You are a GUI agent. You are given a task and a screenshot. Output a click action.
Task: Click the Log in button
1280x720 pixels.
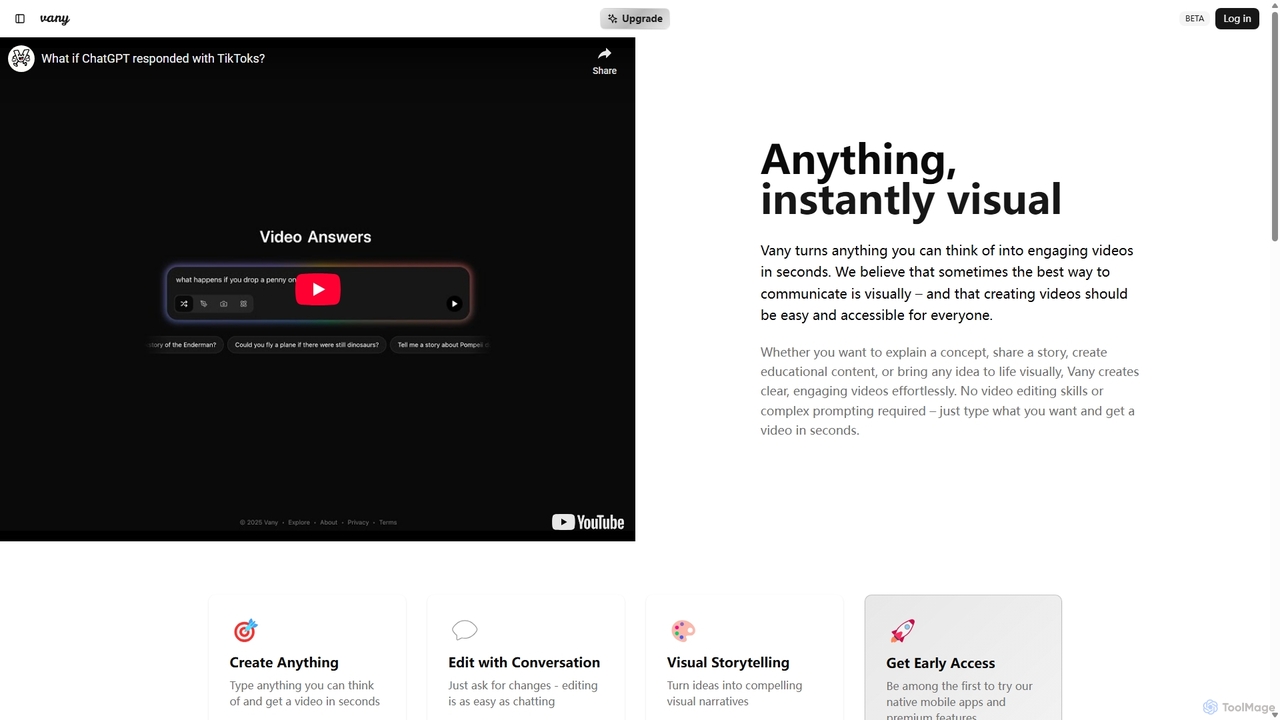point(1237,19)
